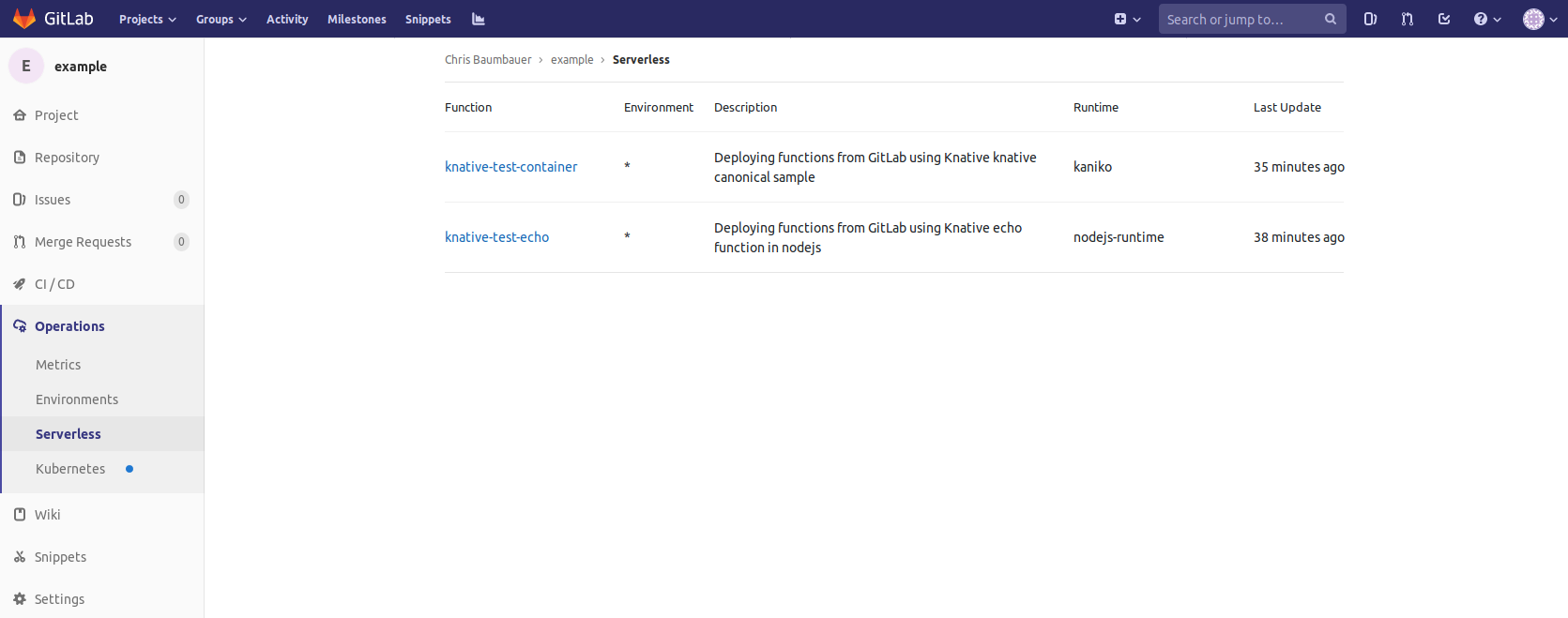The height and width of the screenshot is (618, 1568).
Task: Click the search magnifier icon
Action: tap(1330, 19)
